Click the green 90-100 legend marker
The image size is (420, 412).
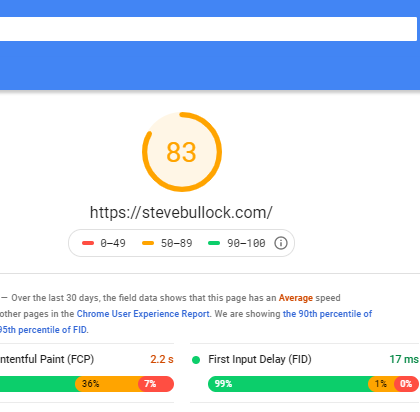[x=214, y=243]
